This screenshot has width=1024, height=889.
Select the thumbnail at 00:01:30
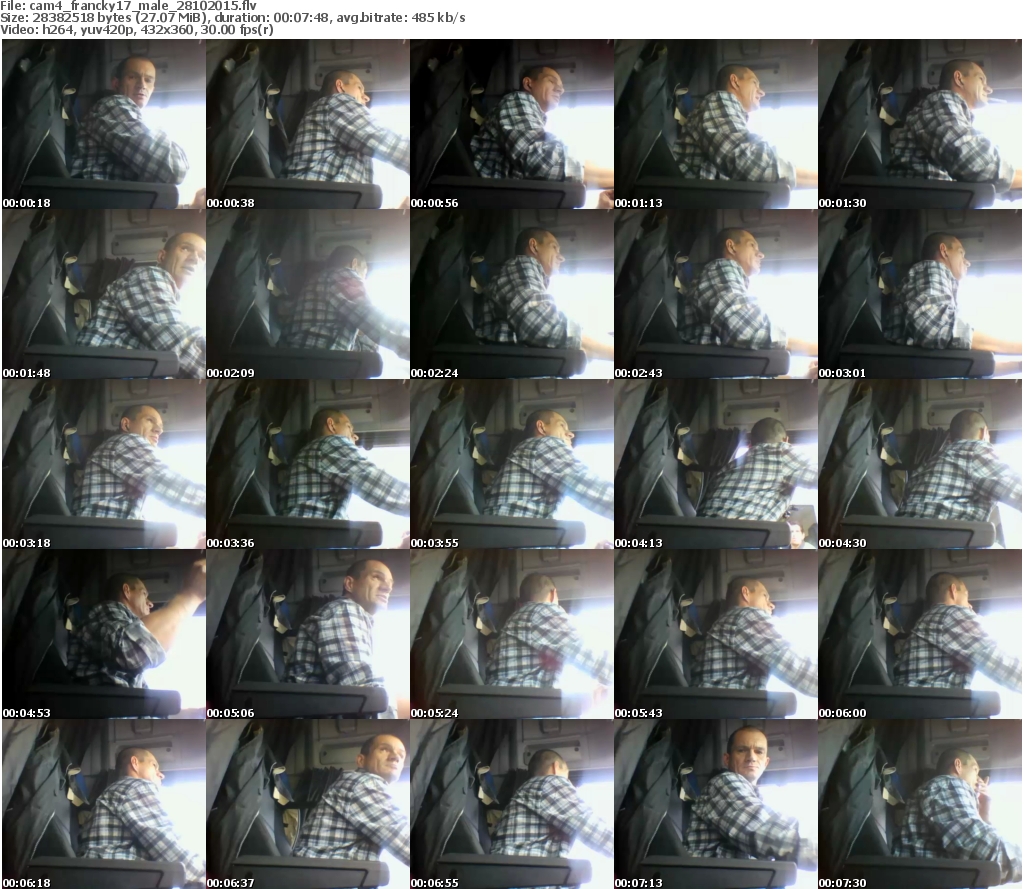[x=920, y=124]
